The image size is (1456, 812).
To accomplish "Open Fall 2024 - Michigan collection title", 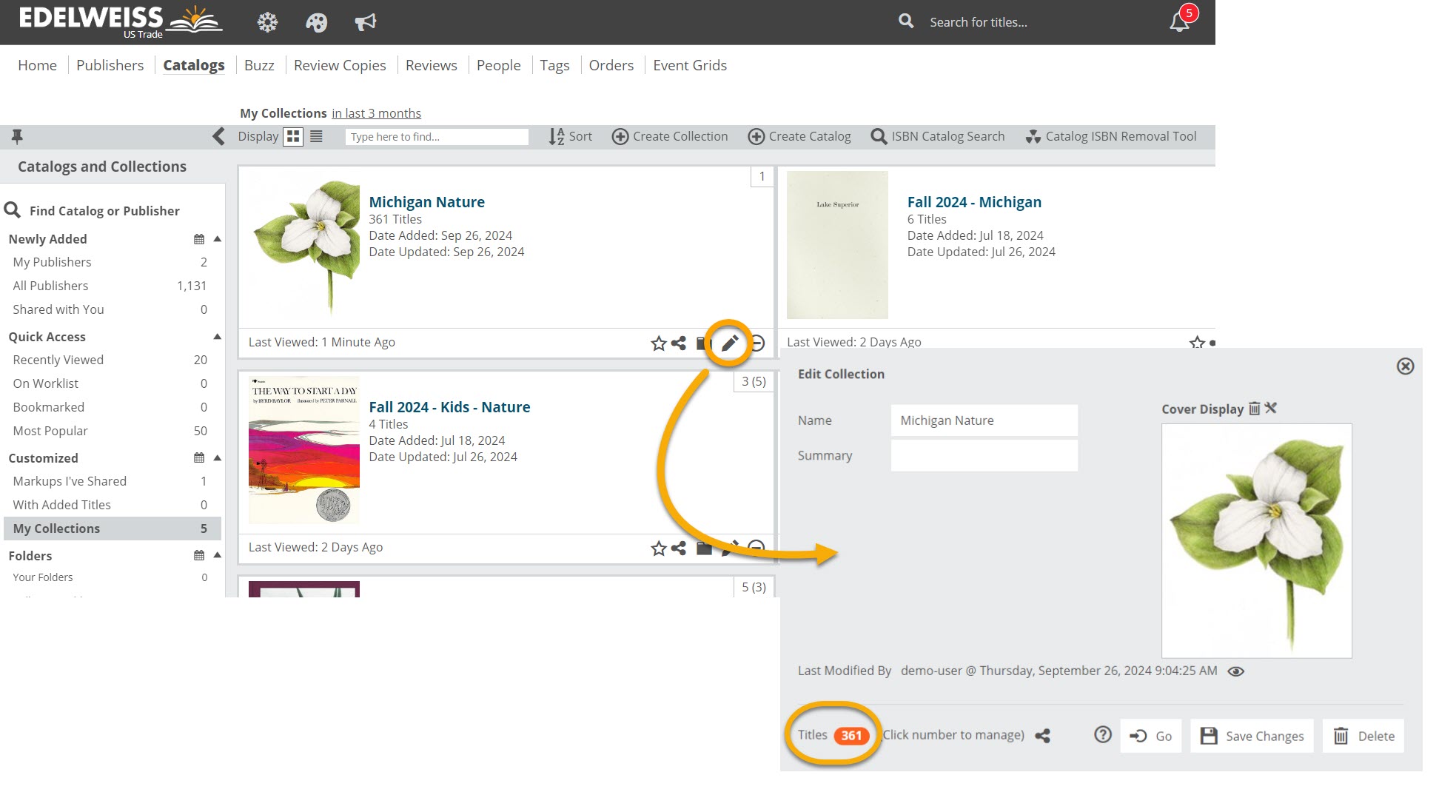I will pos(974,202).
